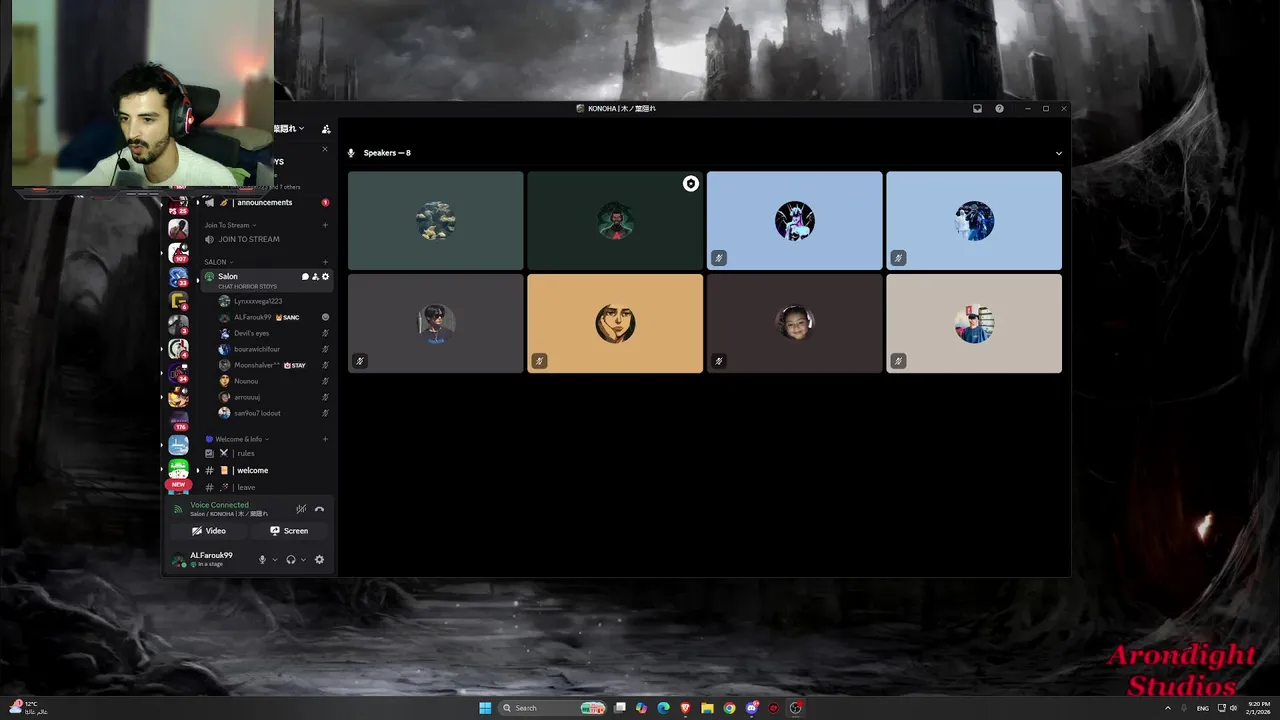Open ENG language switcher in tray

coord(1202,708)
